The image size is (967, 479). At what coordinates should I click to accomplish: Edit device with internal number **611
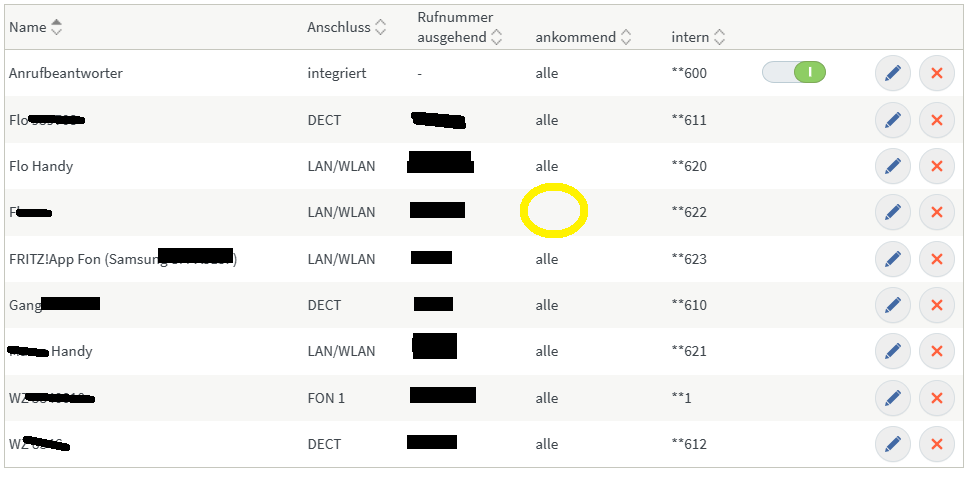pos(892,120)
